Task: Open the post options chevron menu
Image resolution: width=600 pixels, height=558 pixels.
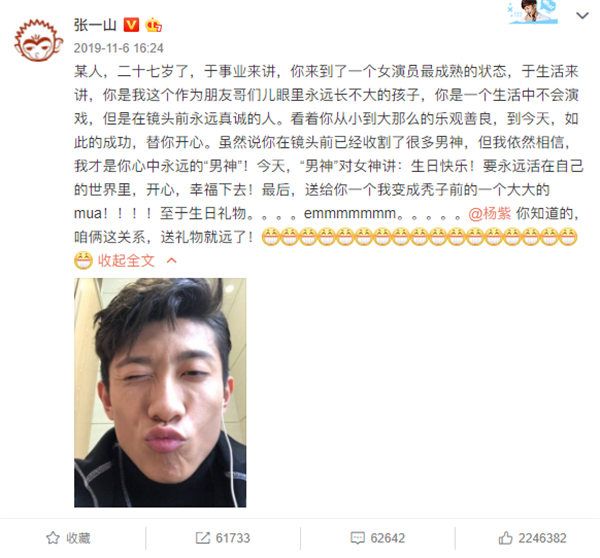Action: (582, 15)
